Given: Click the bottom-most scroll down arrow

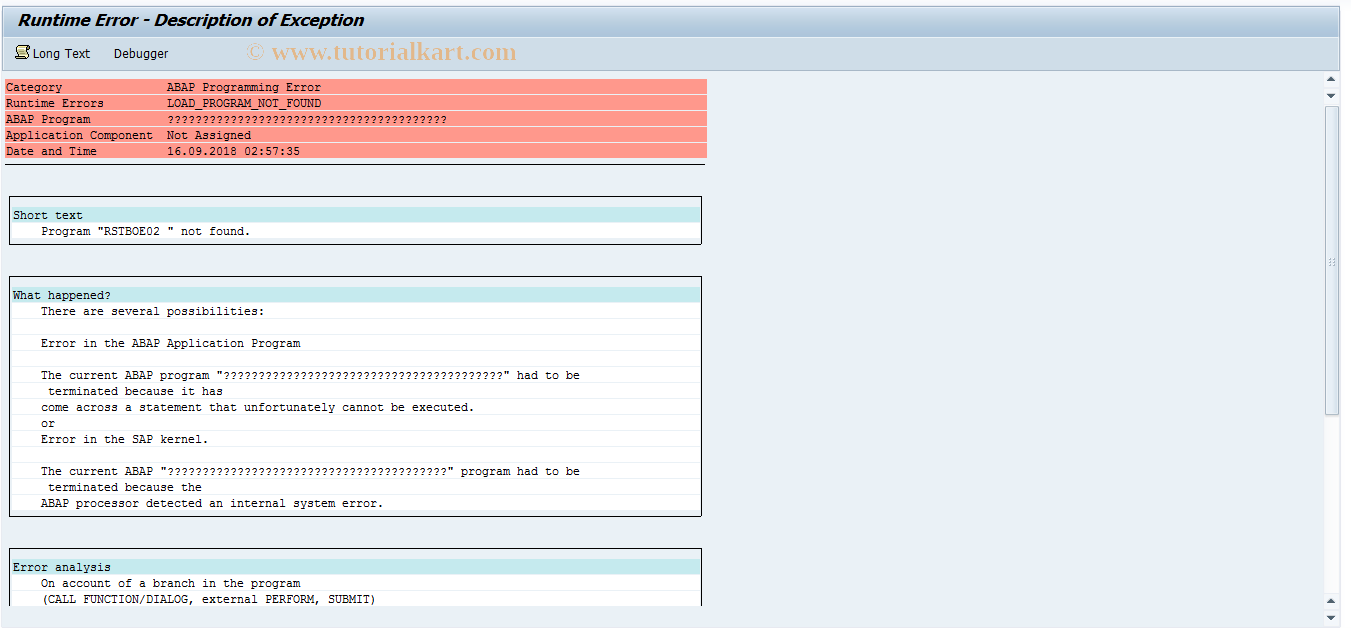Looking at the screenshot, I should [x=1331, y=617].
